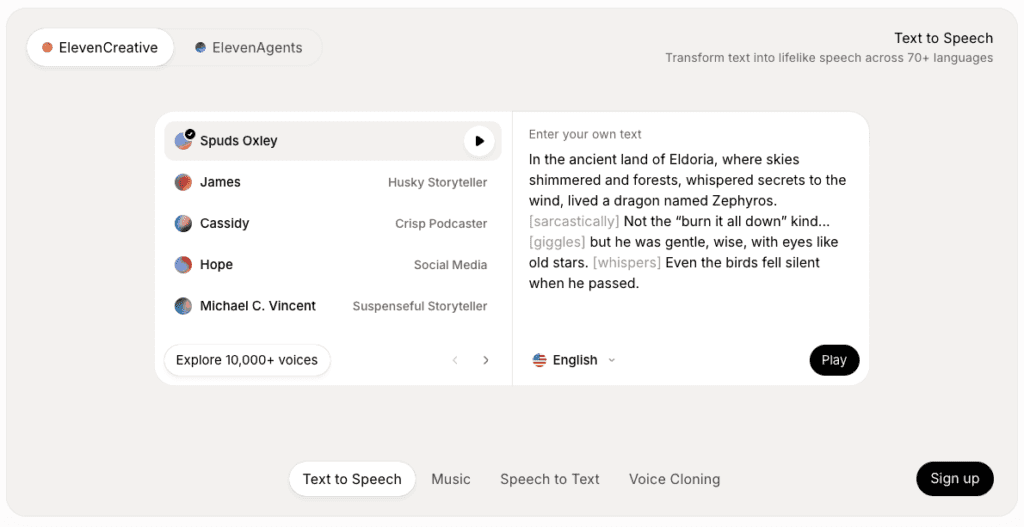The height and width of the screenshot is (527, 1024).
Task: Switch to Speech to Text tab
Action: click(x=549, y=479)
